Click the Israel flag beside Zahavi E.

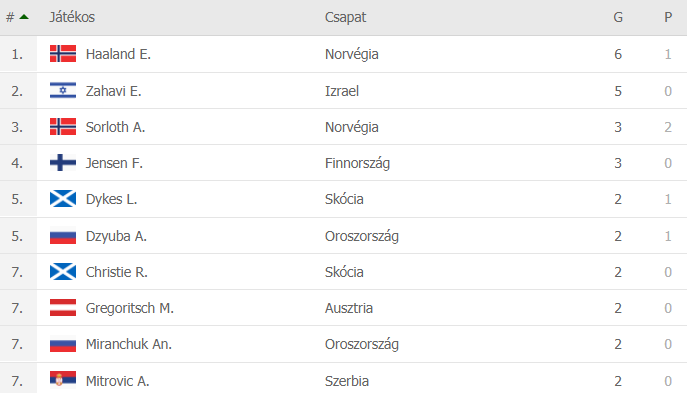point(63,90)
